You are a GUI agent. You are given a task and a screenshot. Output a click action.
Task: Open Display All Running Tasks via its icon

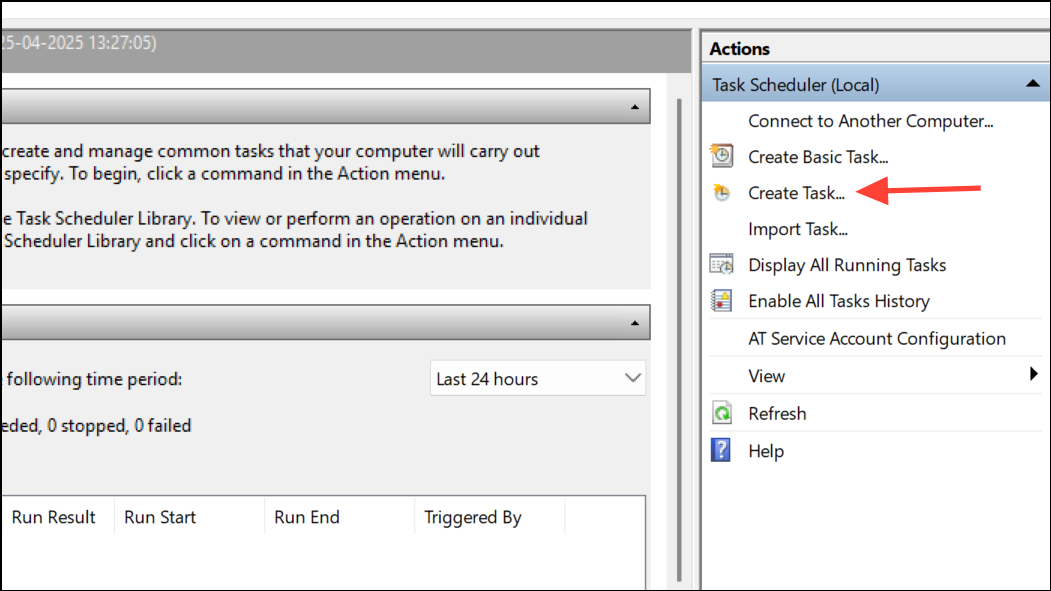point(721,264)
